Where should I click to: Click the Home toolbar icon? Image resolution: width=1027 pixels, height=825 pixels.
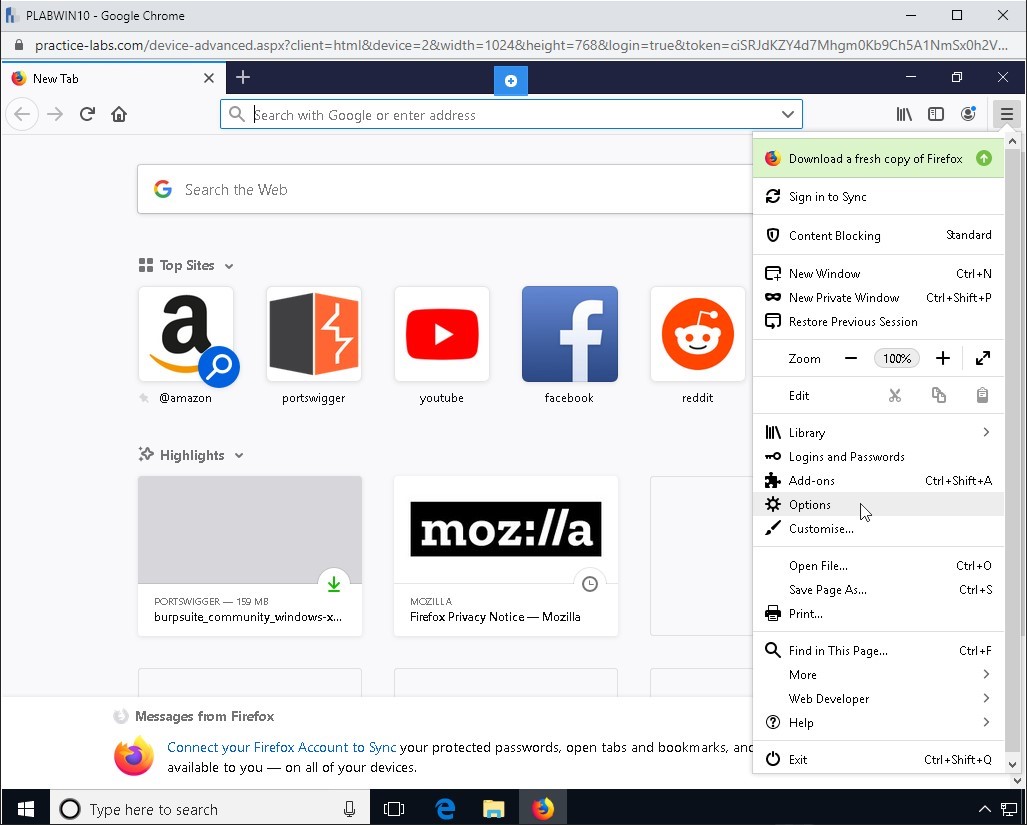tap(118, 114)
